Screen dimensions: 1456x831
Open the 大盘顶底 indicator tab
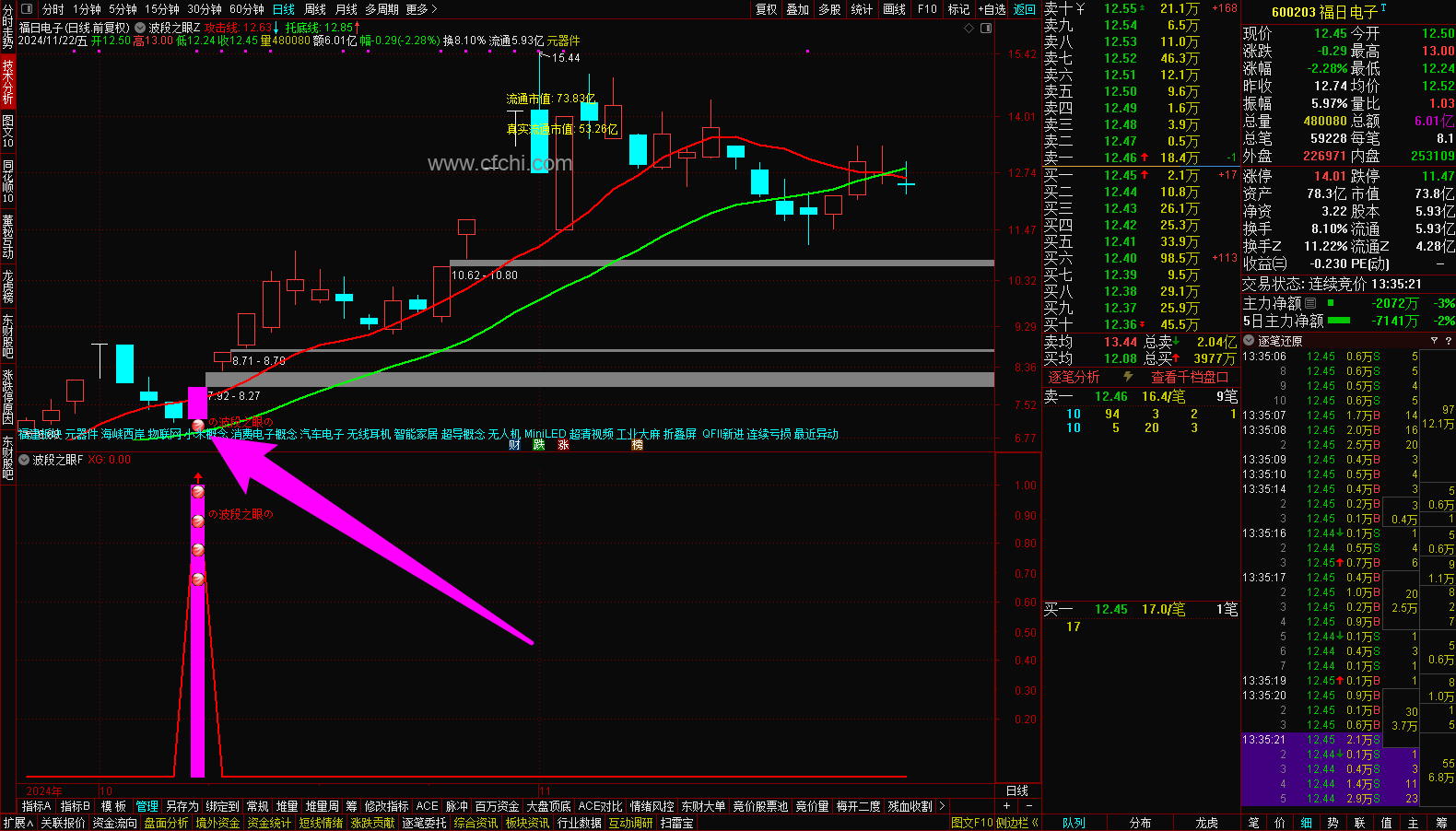pos(548,806)
